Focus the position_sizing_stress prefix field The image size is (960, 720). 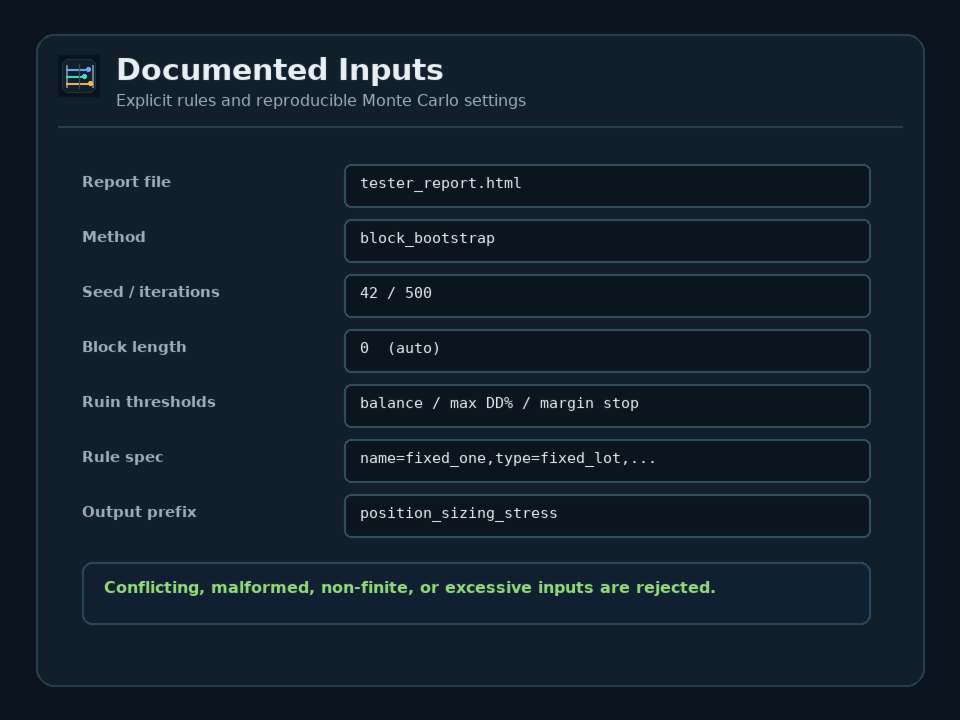point(607,516)
